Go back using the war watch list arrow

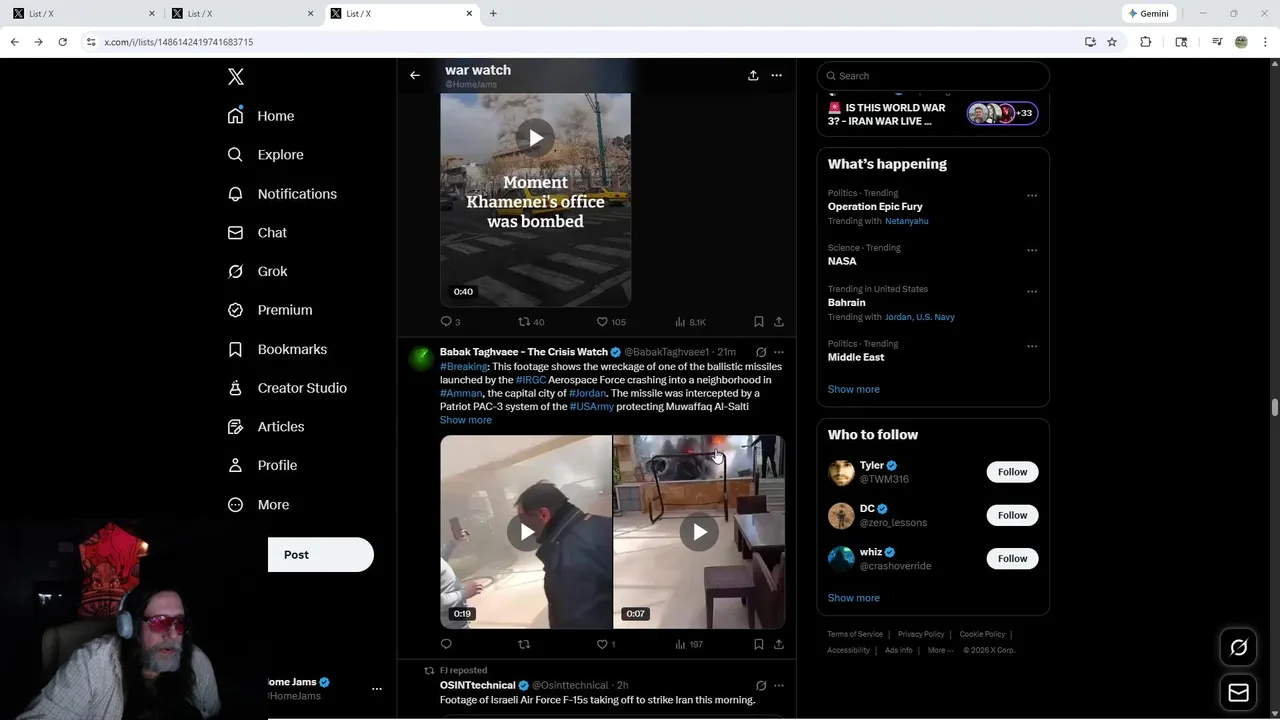[415, 75]
